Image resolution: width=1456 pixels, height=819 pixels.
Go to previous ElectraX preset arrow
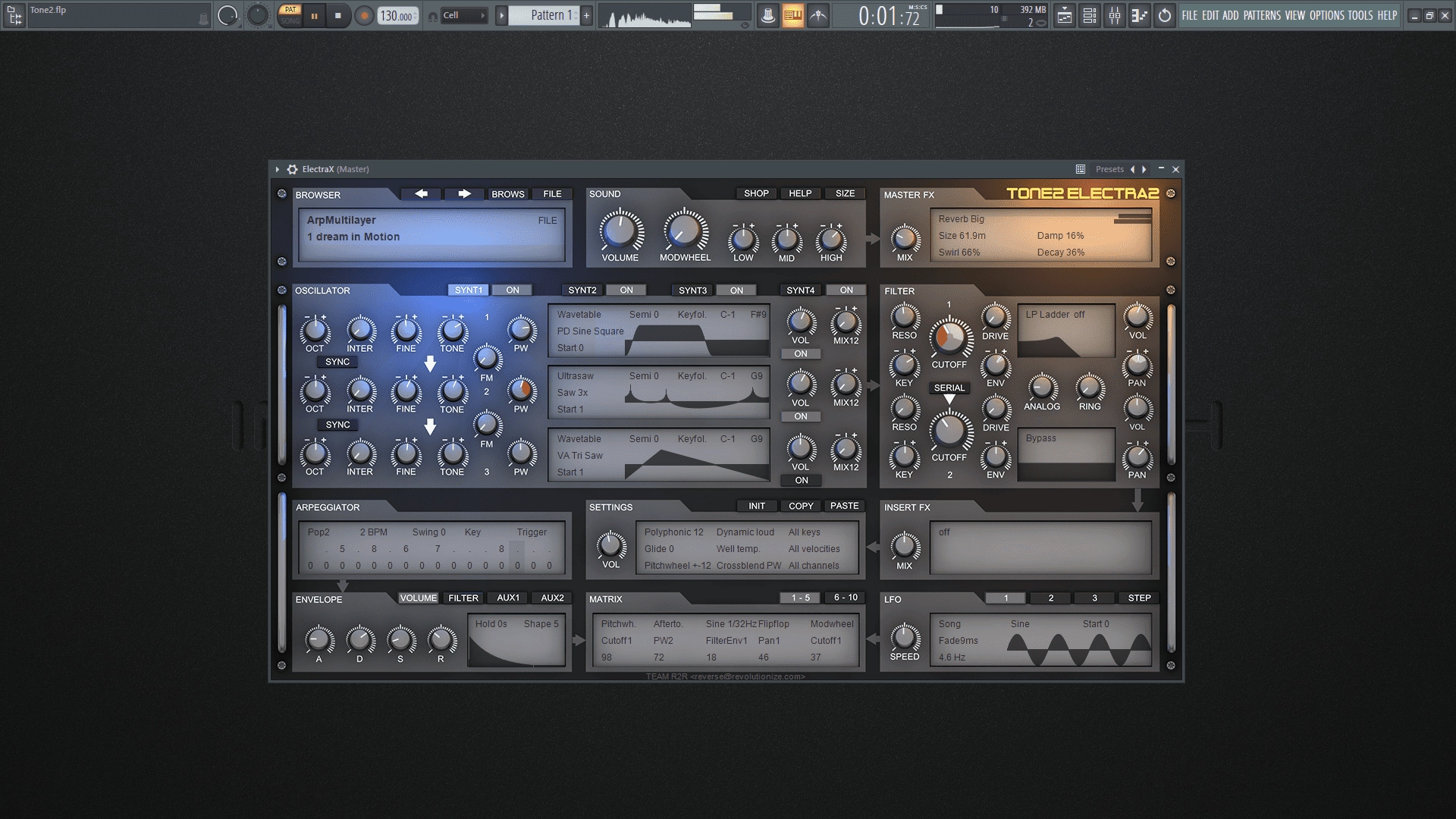click(1133, 169)
